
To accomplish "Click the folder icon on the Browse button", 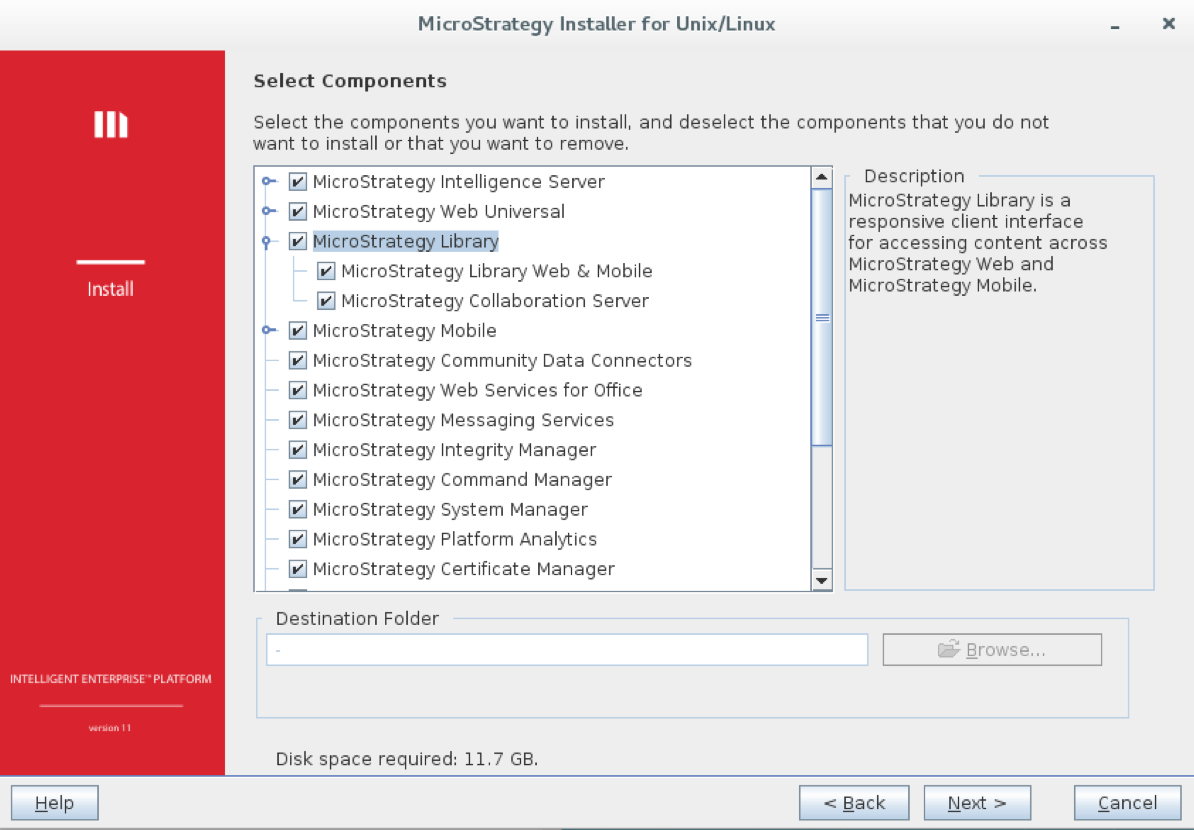I will 949,650.
